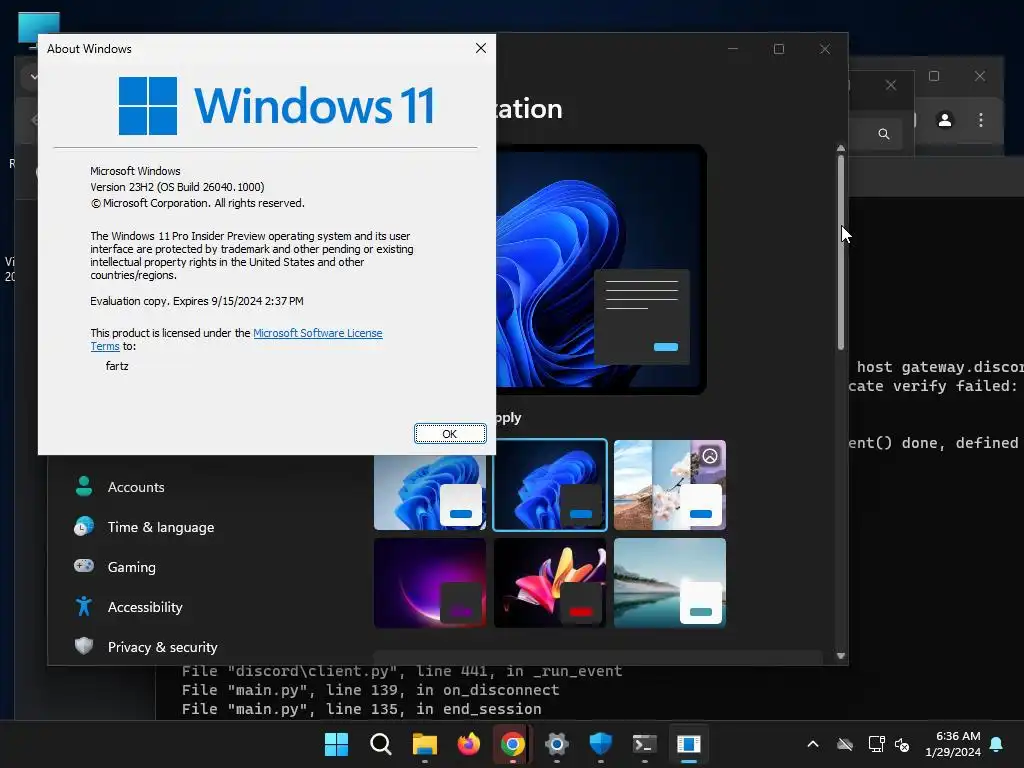Open taskbar Search
Image resolution: width=1024 pixels, height=768 pixels.
coord(381,744)
